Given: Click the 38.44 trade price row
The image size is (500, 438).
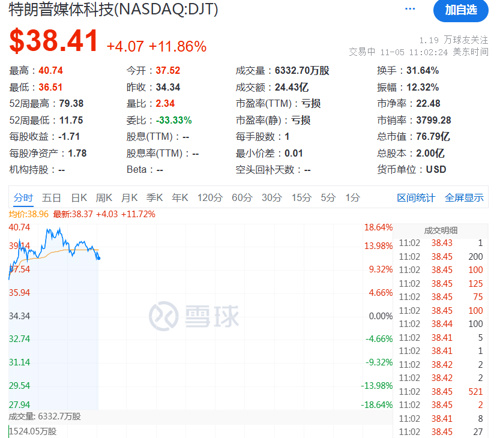Looking at the screenshot, I should 441,324.
